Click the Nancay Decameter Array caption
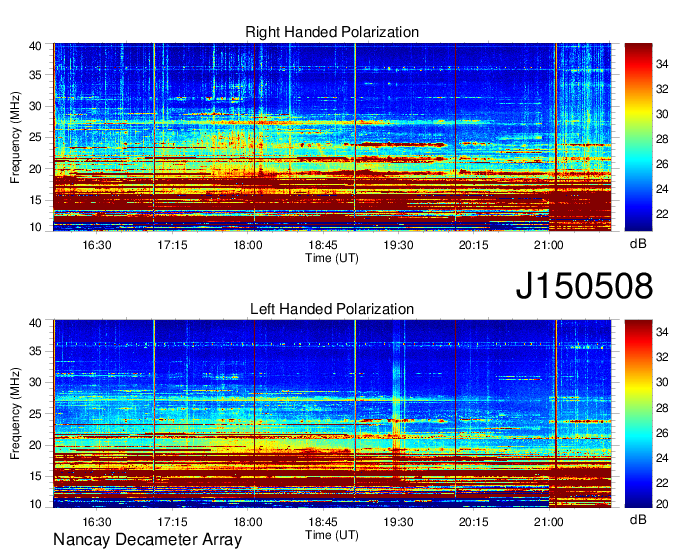680x552 pixels. (147, 540)
